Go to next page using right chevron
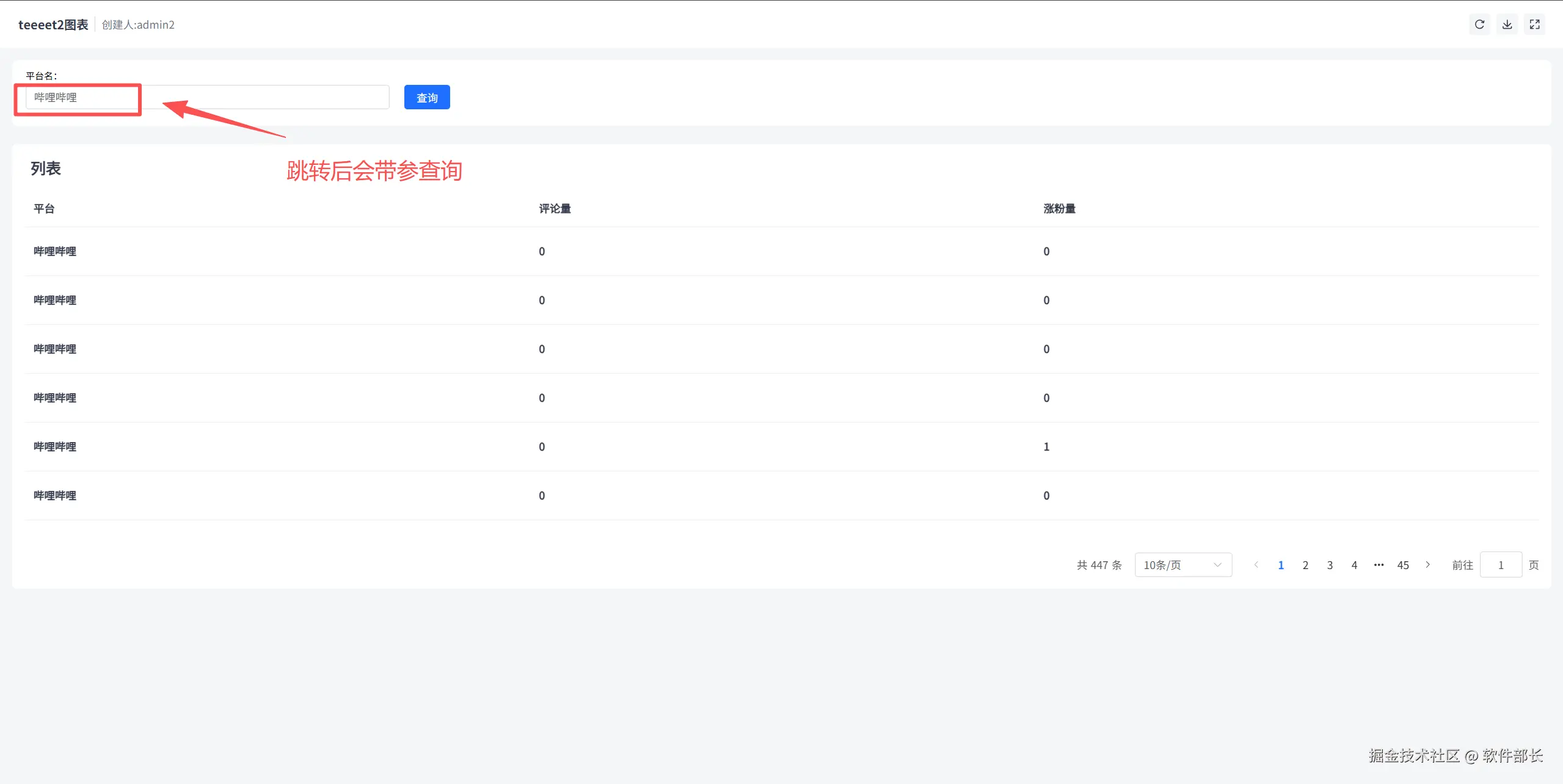 tap(1427, 565)
